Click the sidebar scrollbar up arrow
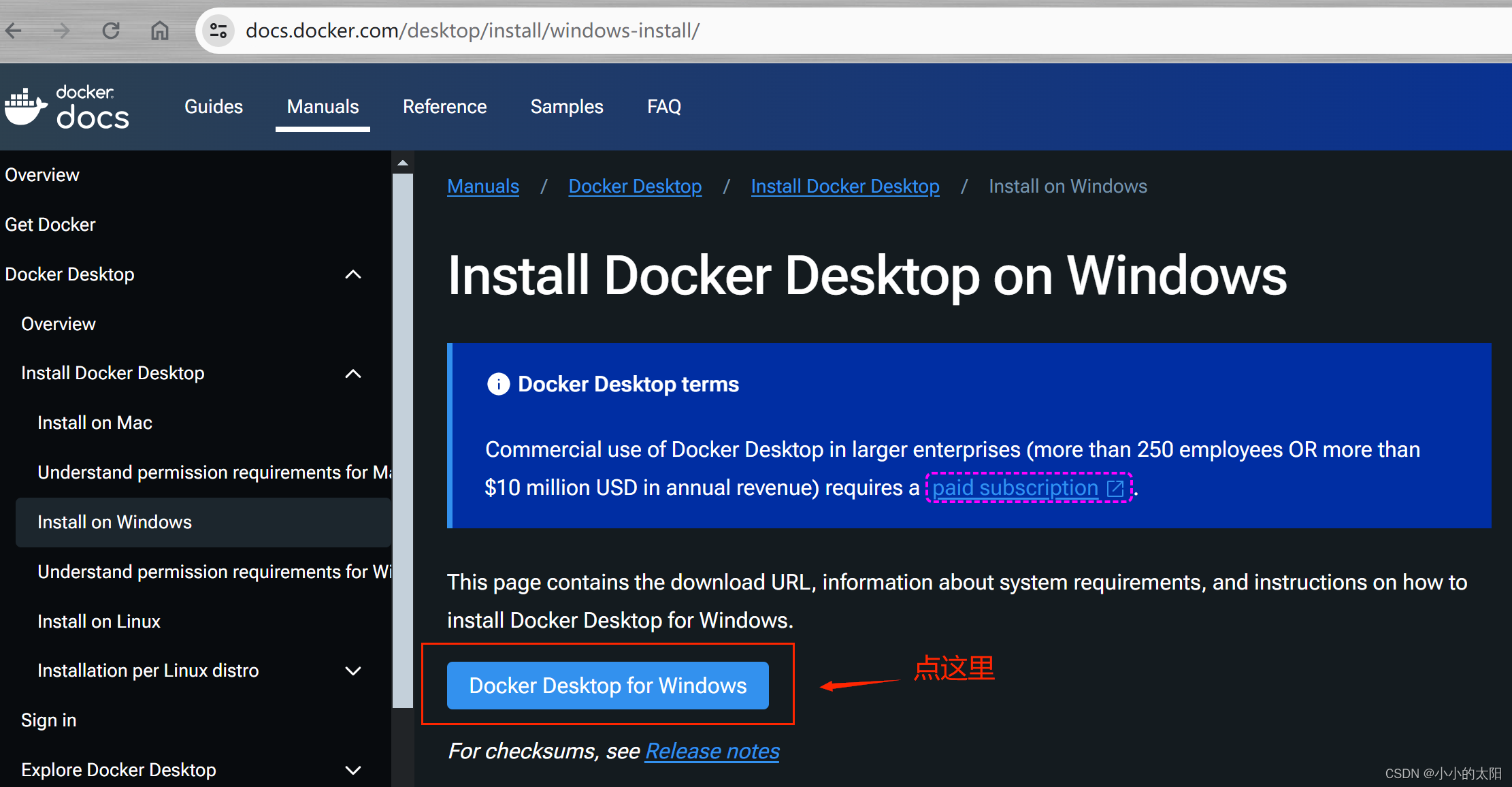The height and width of the screenshot is (787, 1512). pos(403,163)
